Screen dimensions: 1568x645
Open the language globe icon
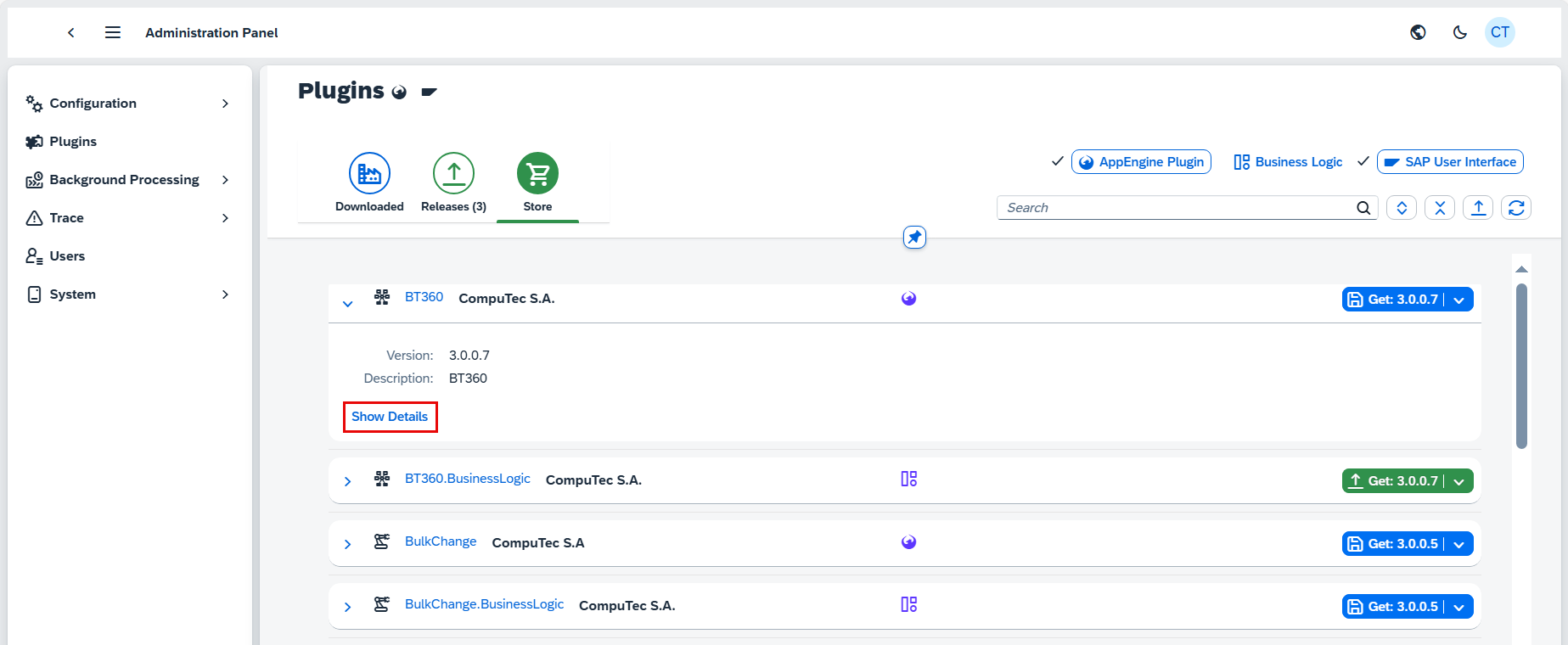coord(1418,32)
